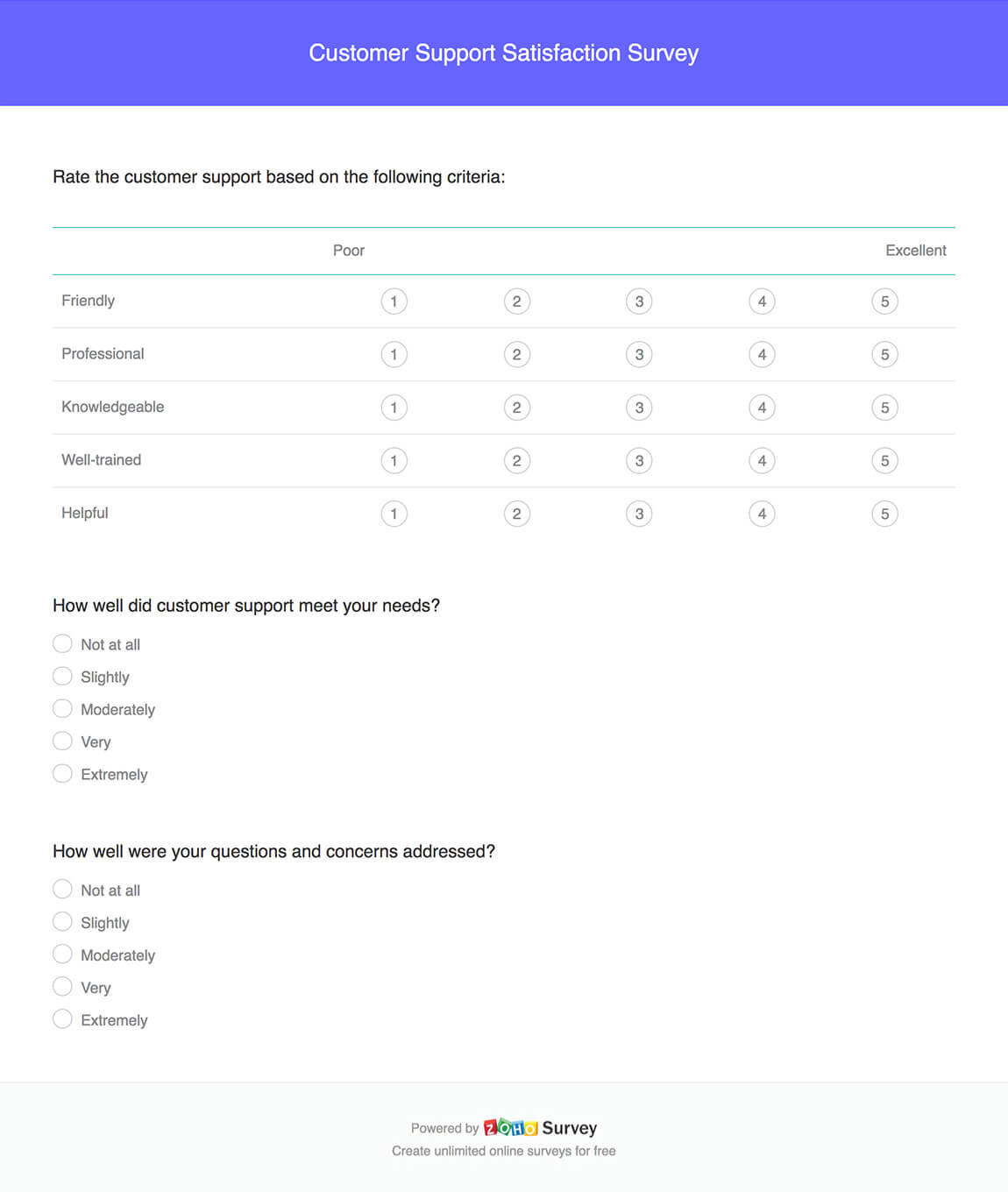The image size is (1008, 1192).
Task: Rate Professional as 2
Action: (517, 354)
